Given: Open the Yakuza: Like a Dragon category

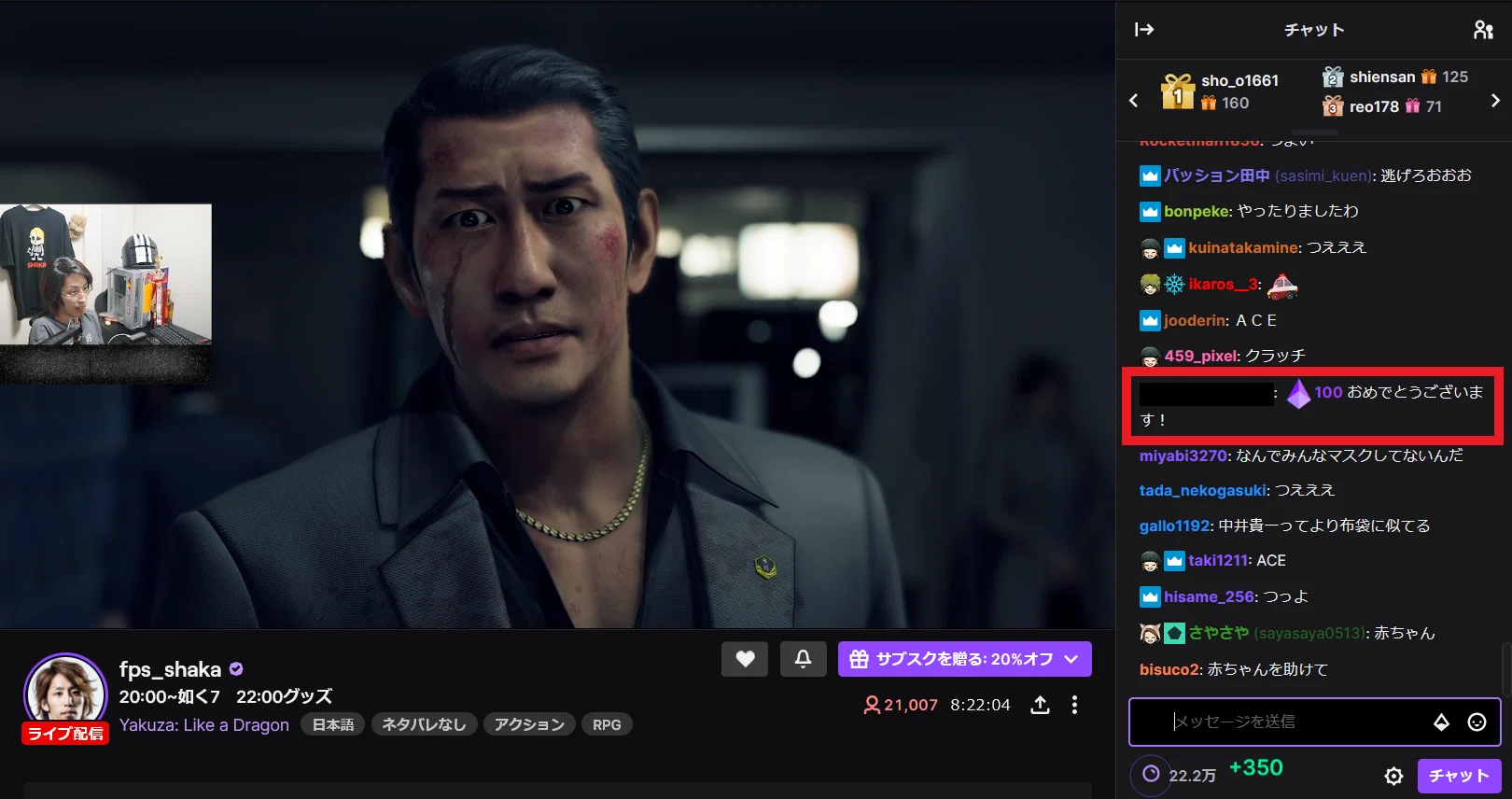Looking at the screenshot, I should pyautogui.click(x=204, y=725).
